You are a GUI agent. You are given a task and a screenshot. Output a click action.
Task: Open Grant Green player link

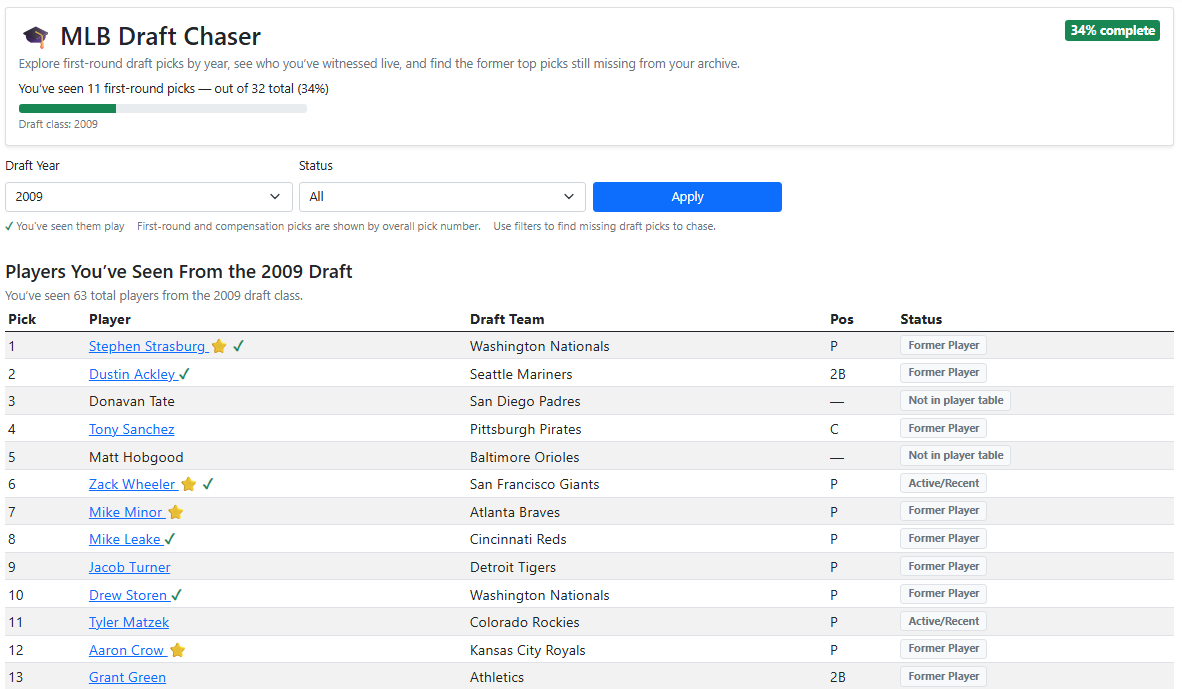127,677
